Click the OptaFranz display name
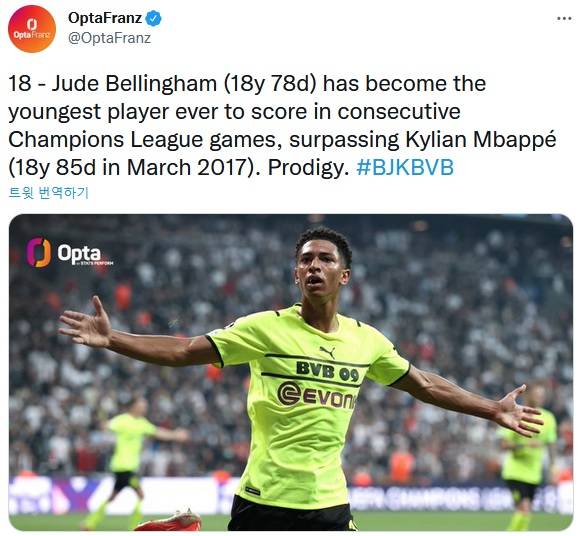Viewport: 578px width, 536px height. tap(105, 18)
